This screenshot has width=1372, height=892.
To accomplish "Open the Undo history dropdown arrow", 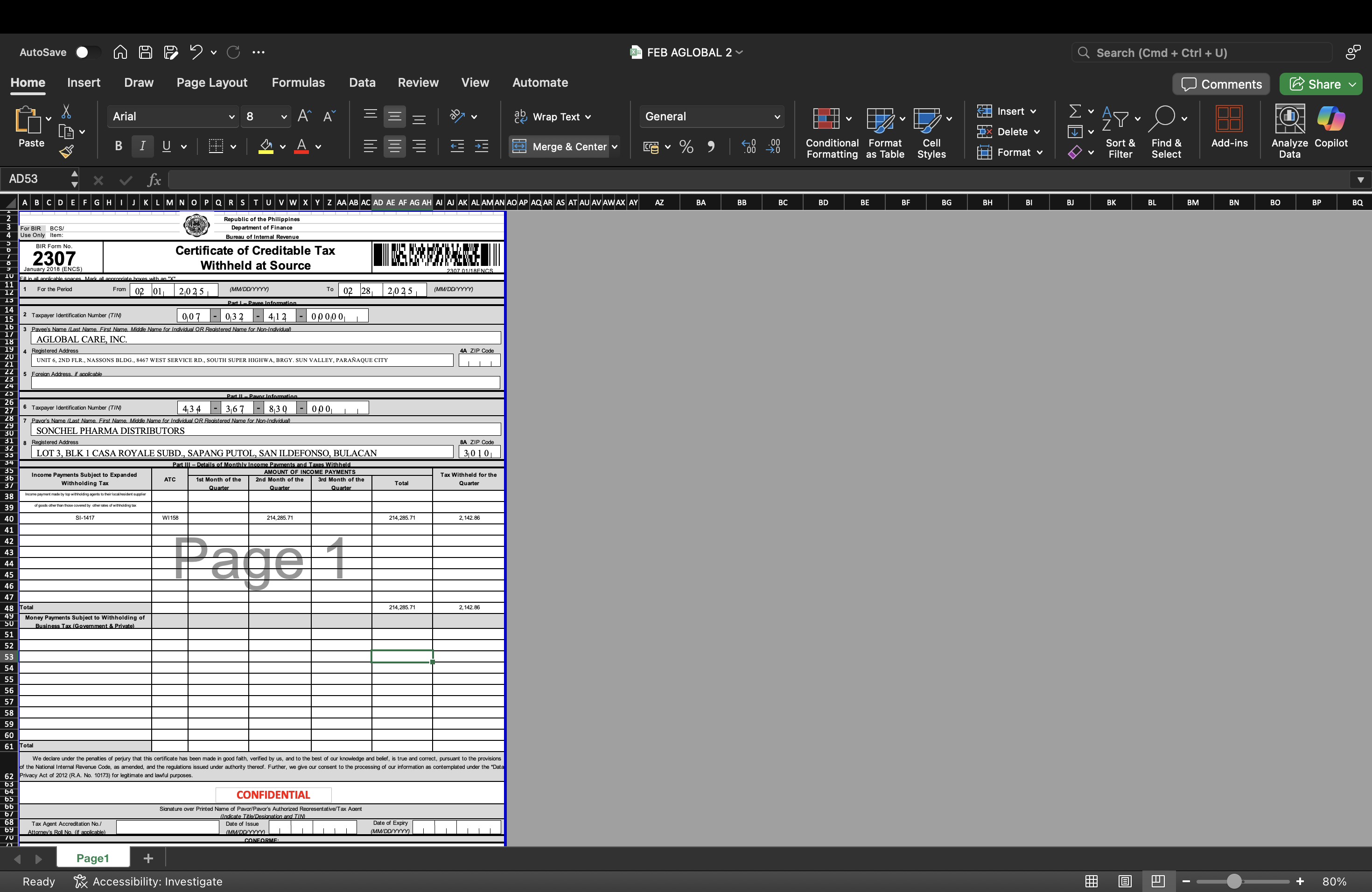I will [214, 52].
